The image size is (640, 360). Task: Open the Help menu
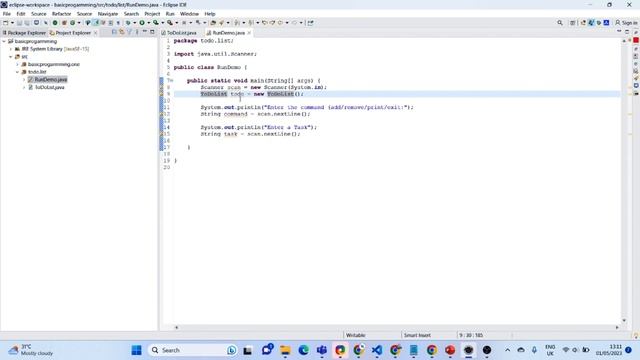210,13
